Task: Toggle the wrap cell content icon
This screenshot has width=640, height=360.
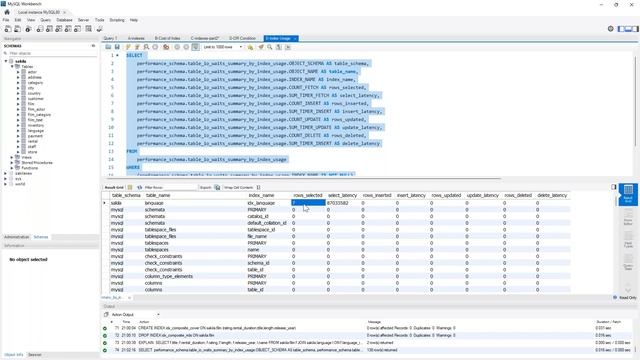Action: coord(258,187)
